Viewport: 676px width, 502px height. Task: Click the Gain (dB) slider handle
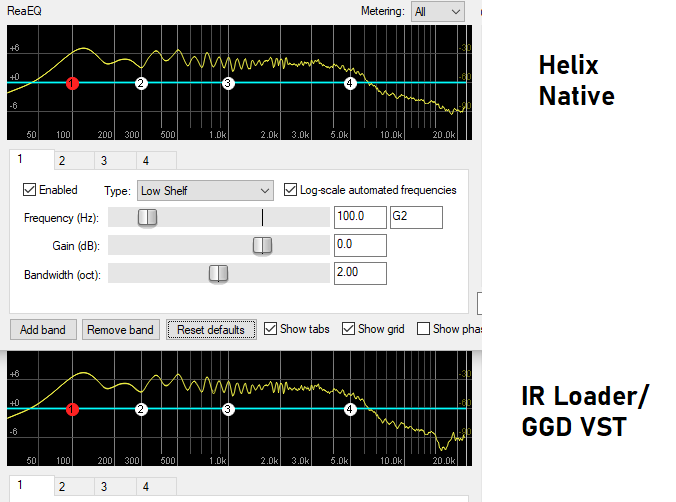click(262, 246)
